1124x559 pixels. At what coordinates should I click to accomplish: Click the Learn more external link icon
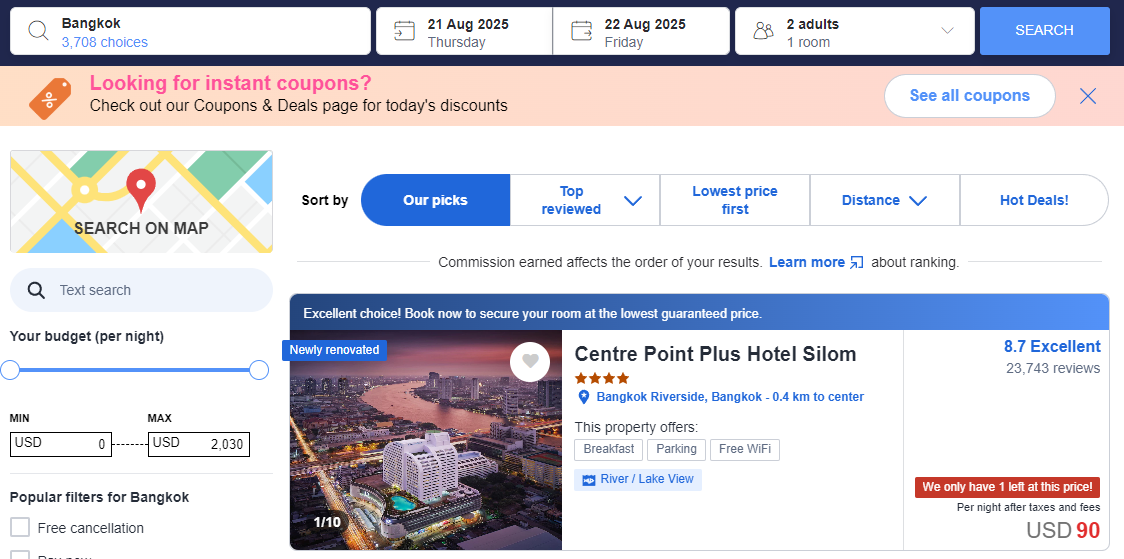tap(857, 262)
